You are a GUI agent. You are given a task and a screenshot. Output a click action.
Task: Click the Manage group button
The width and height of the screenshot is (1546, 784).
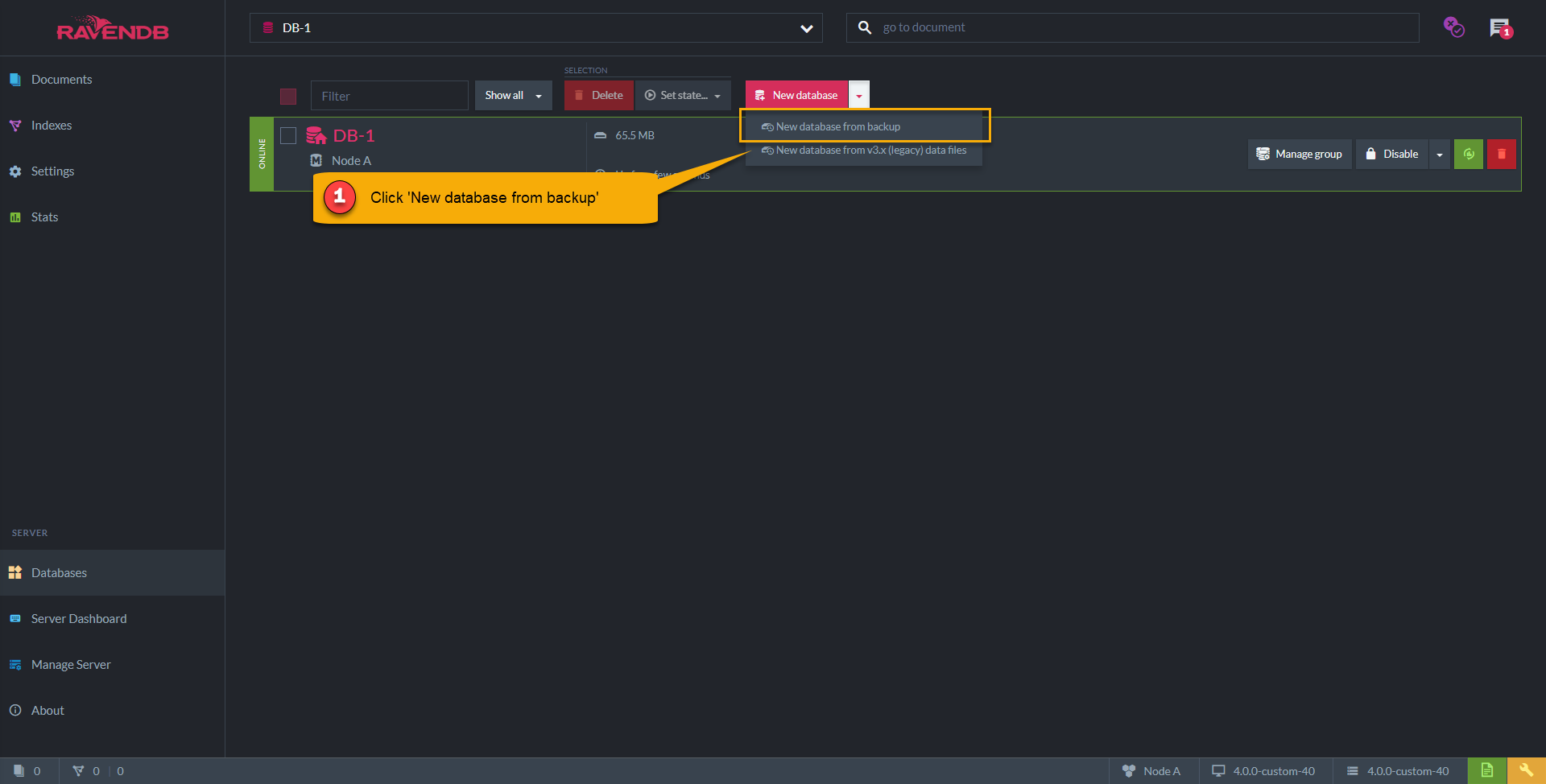point(1300,155)
